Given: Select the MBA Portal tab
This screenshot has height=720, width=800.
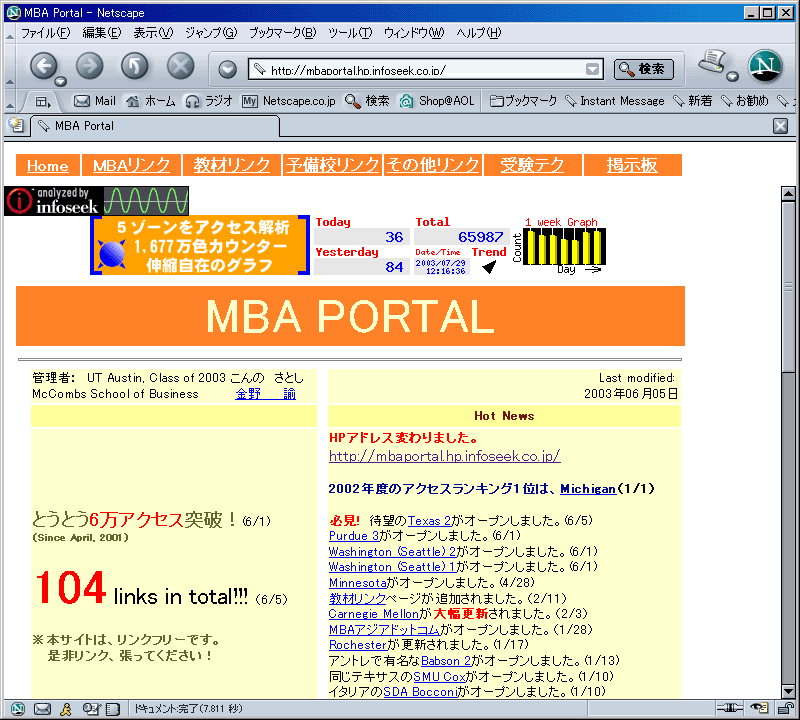Looking at the screenshot, I should (155, 126).
